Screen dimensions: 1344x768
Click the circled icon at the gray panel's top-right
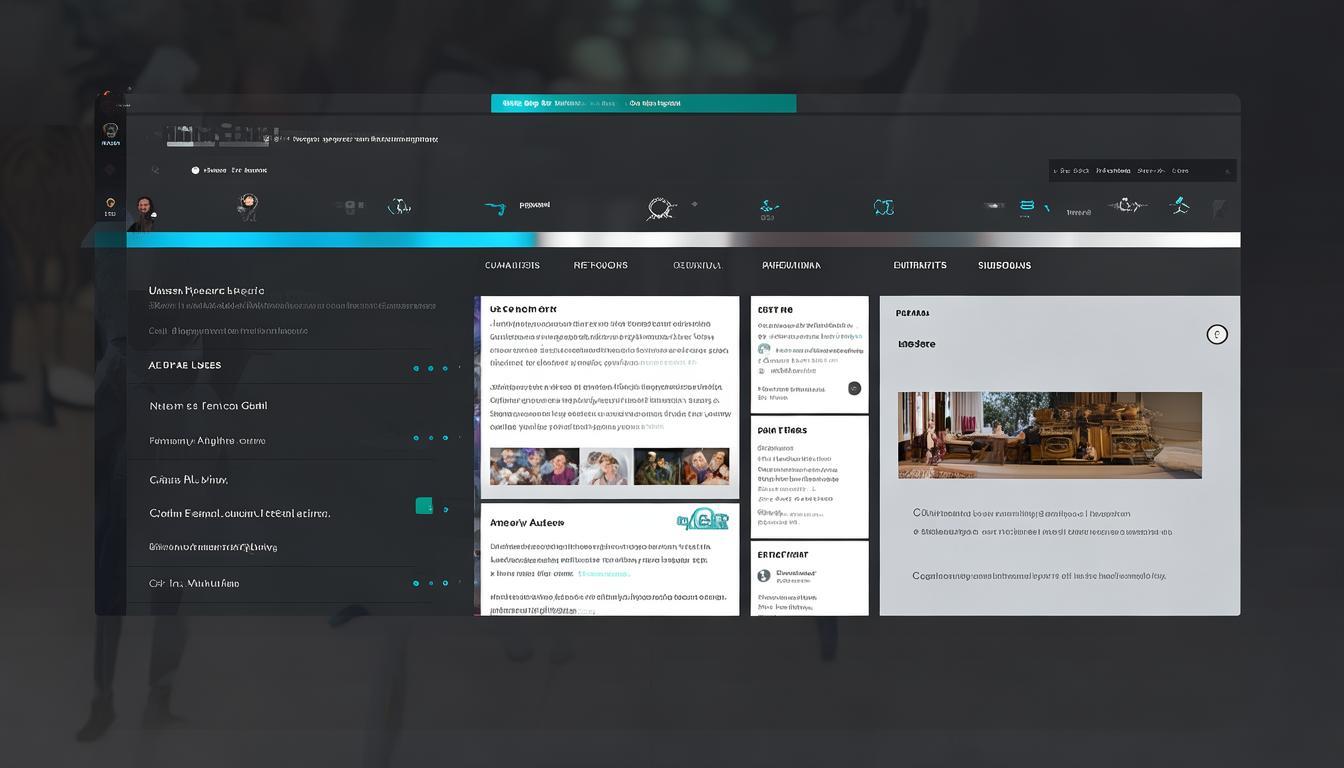coord(1217,335)
